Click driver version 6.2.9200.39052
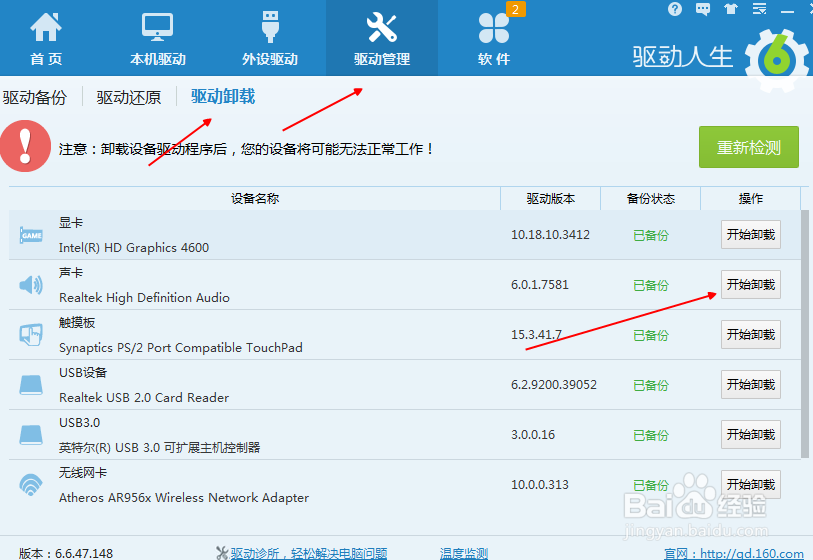 pyautogui.click(x=554, y=385)
